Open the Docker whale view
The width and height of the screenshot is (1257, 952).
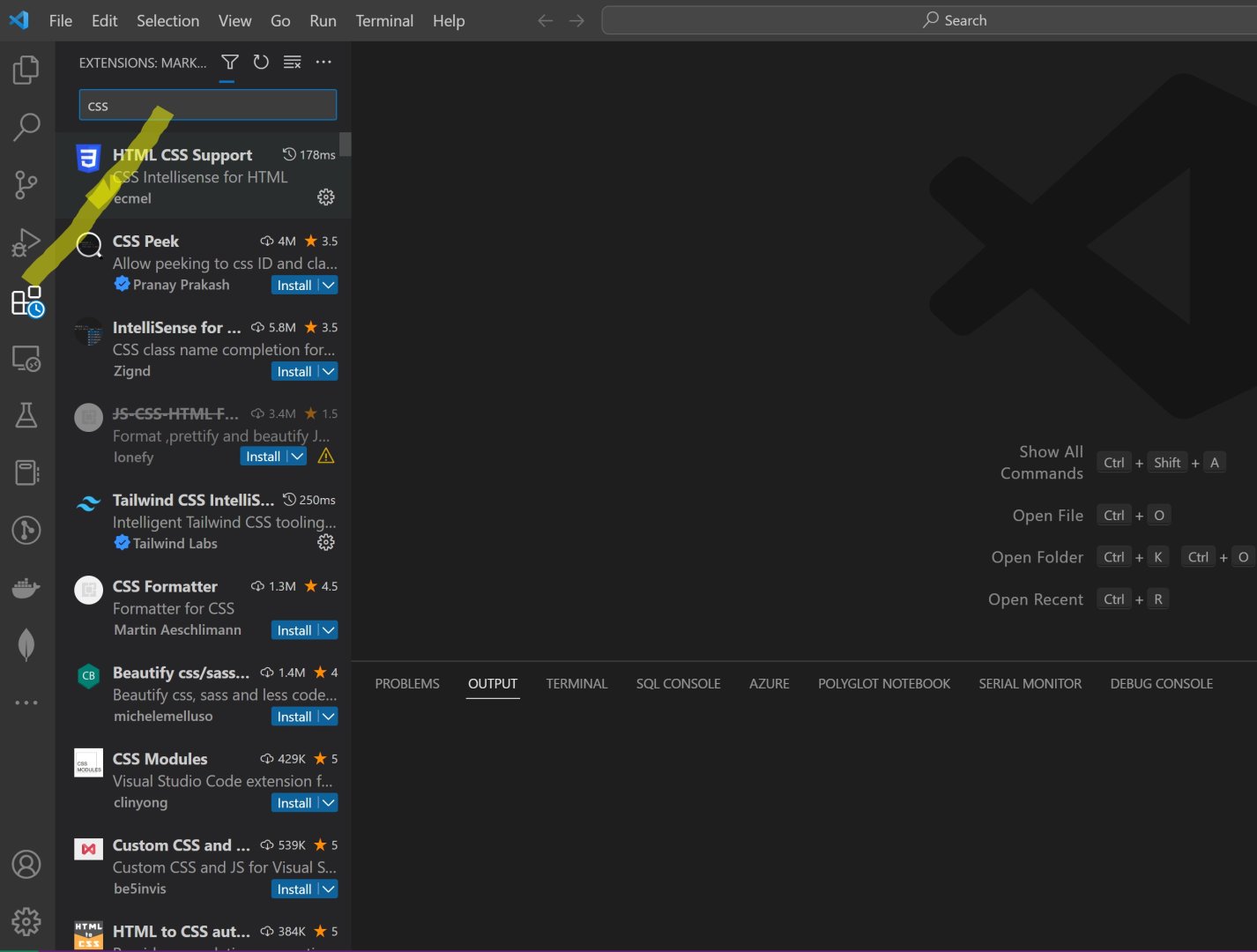click(26, 587)
